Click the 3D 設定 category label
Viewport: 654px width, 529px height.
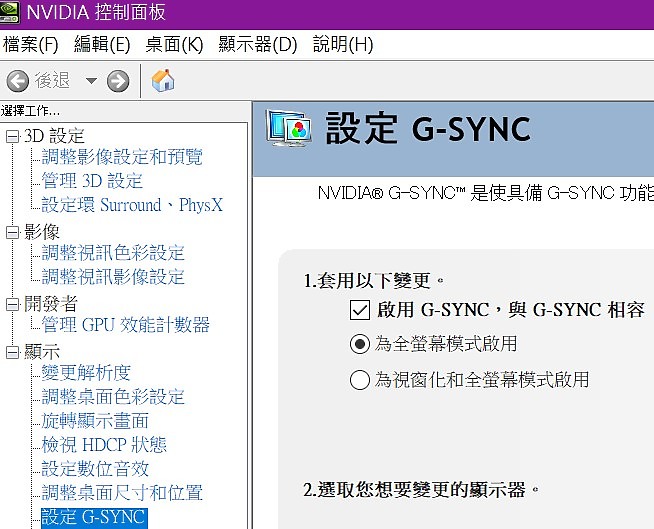click(54, 136)
